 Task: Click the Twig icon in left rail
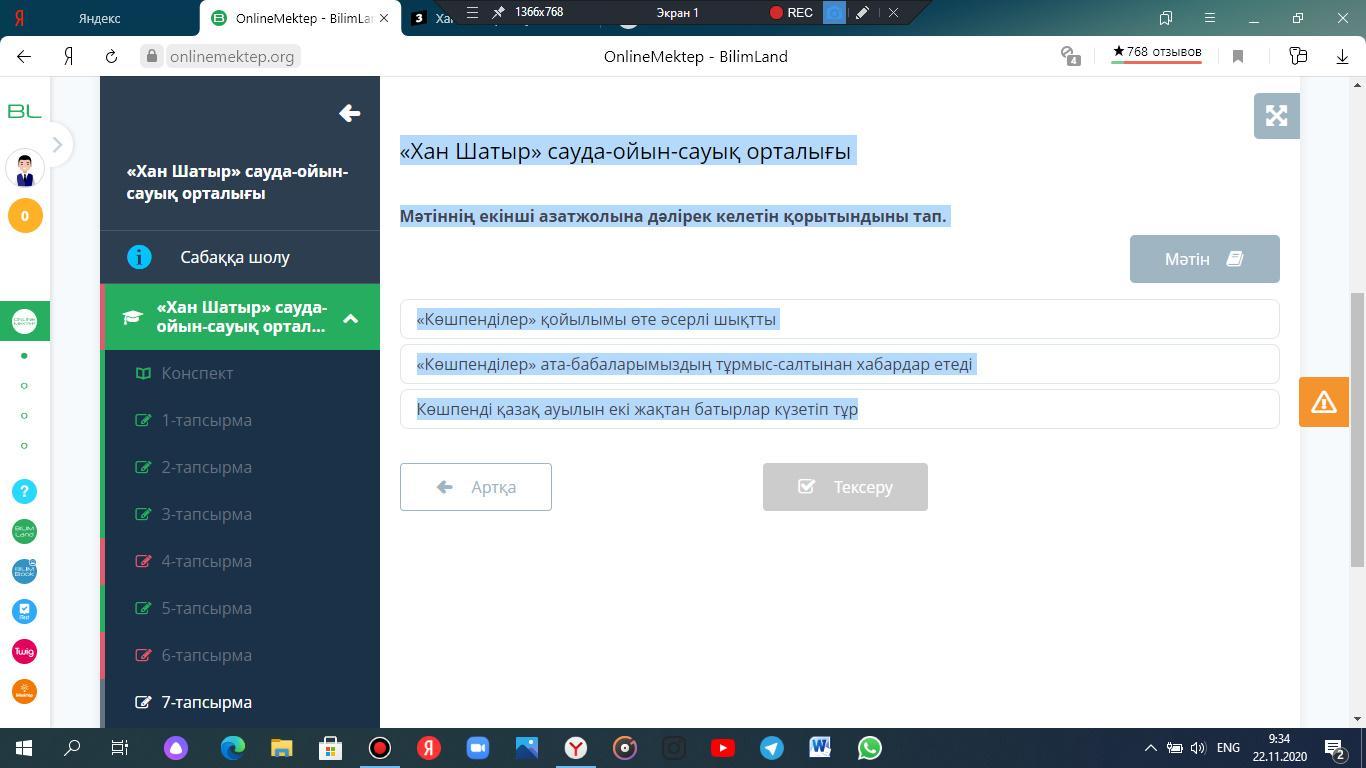point(25,651)
